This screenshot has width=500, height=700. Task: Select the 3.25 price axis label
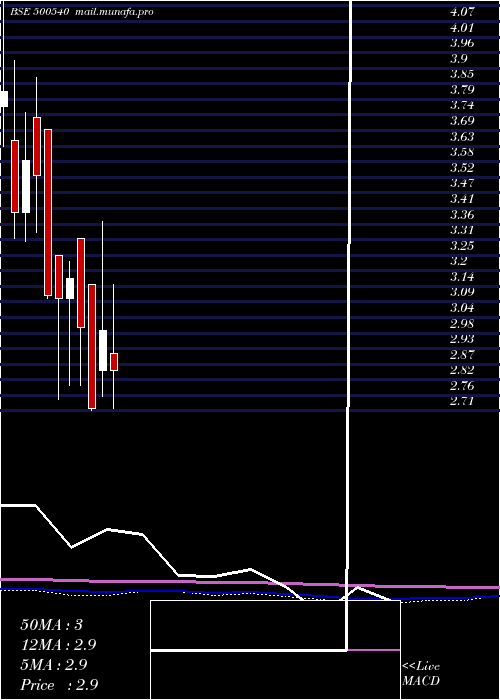[x=462, y=246]
